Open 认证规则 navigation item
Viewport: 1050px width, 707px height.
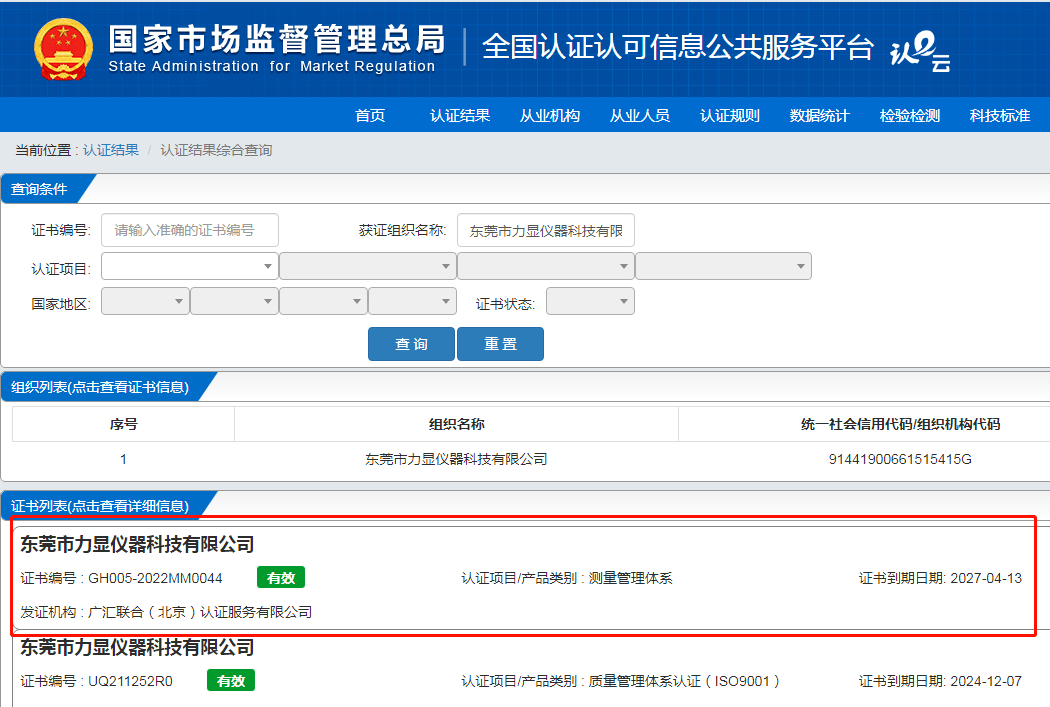tap(730, 115)
